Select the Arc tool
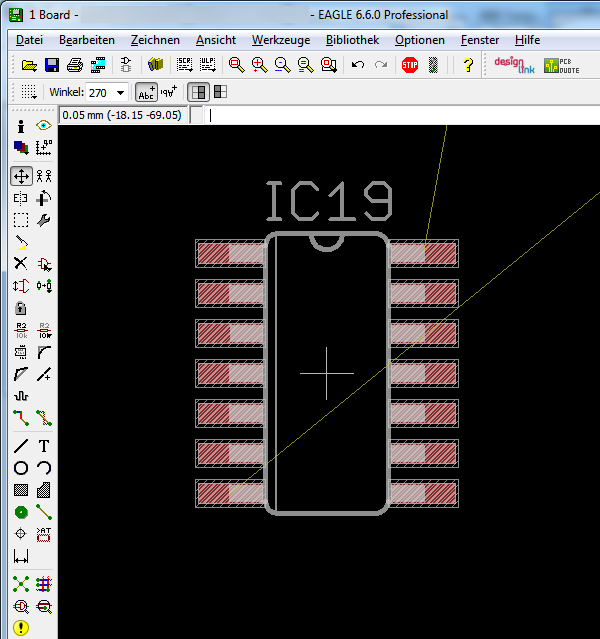The image size is (600, 639). pos(44,468)
